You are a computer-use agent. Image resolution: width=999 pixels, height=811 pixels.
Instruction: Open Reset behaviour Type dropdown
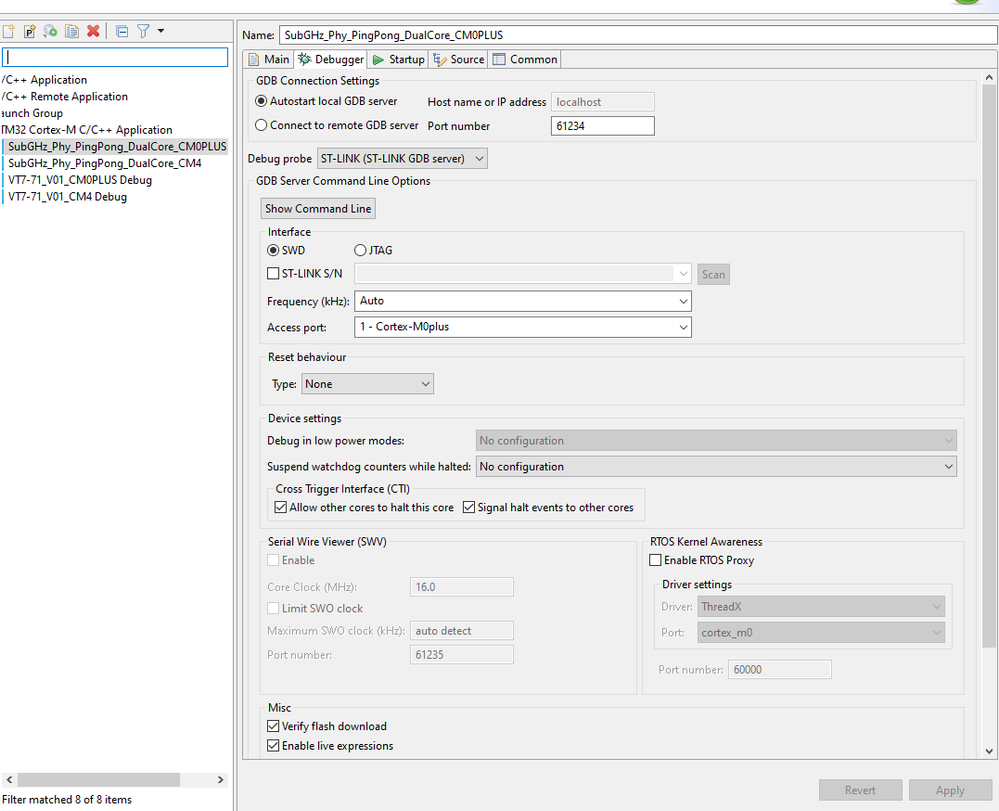point(367,384)
